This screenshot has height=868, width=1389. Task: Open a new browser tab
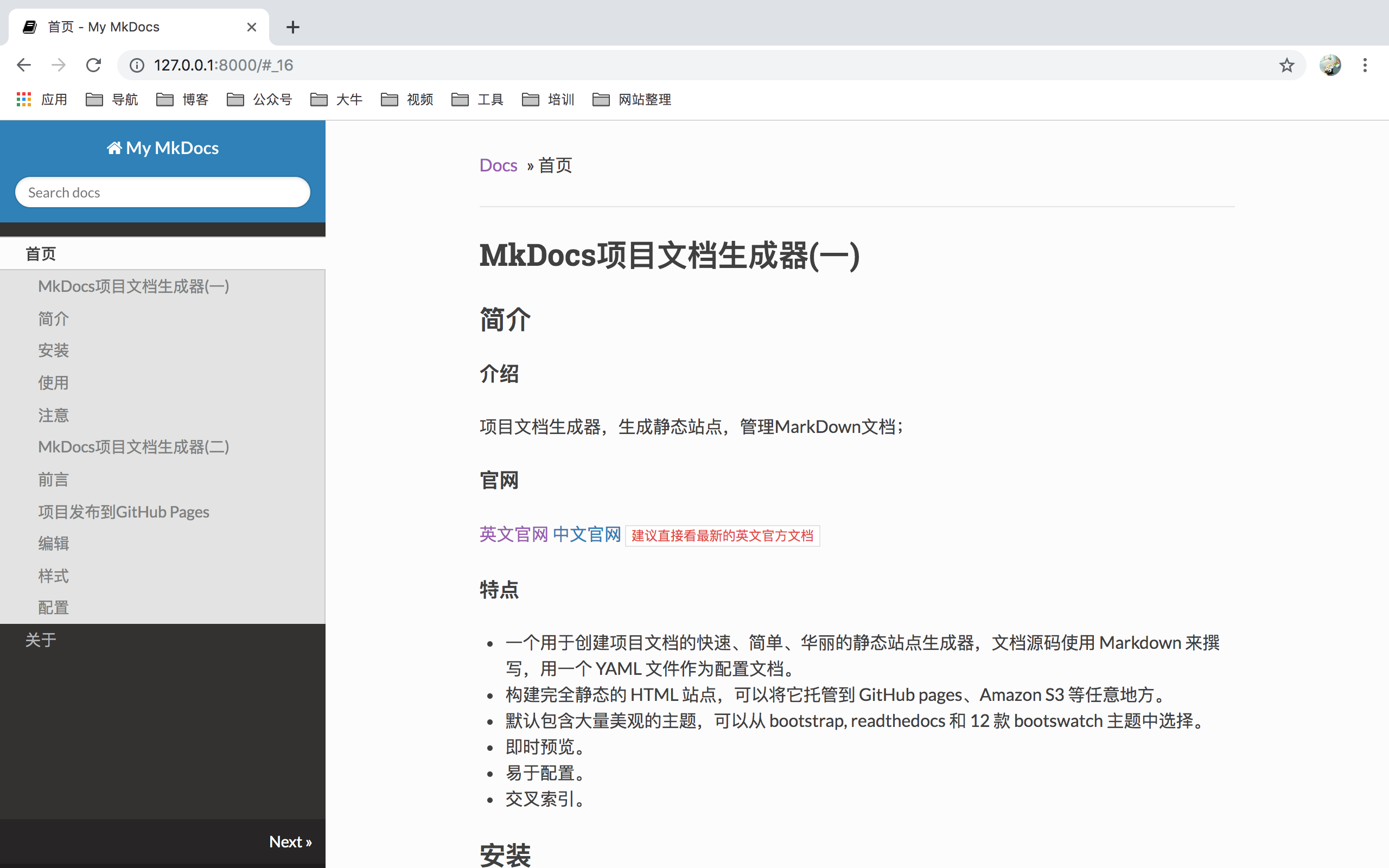pos(293,27)
